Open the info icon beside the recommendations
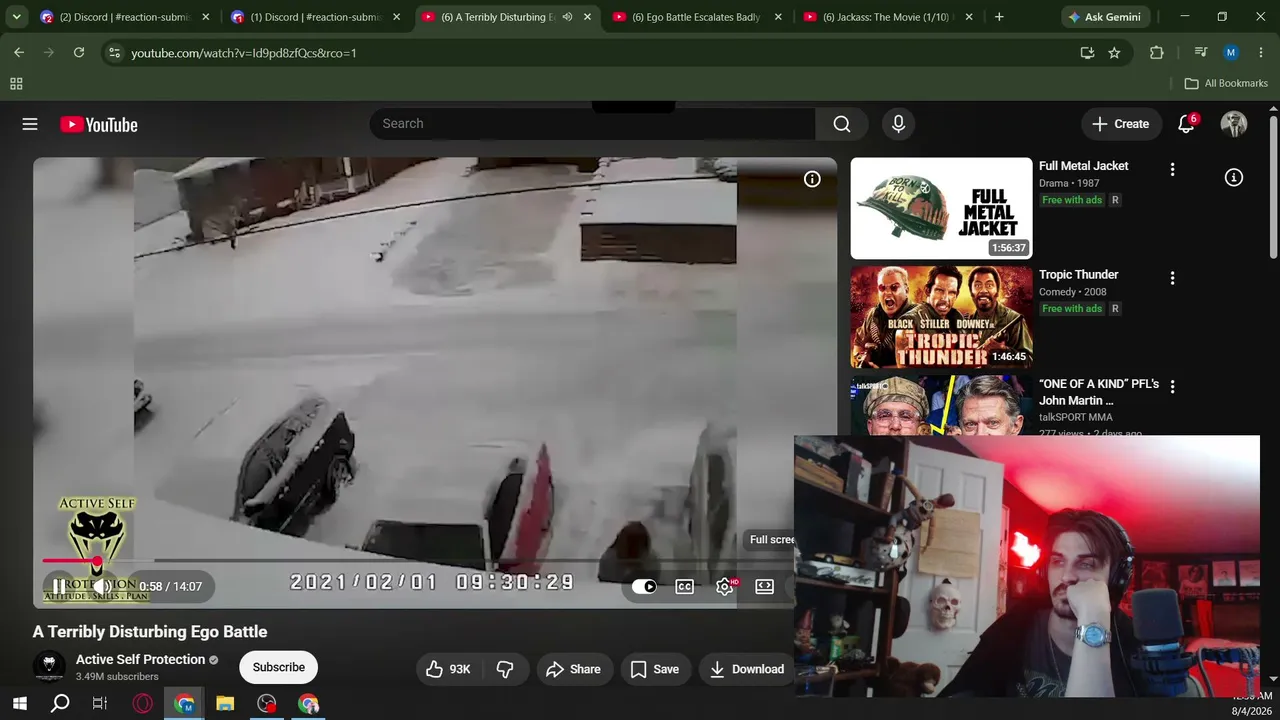This screenshot has width=1280, height=720. (x=1234, y=177)
